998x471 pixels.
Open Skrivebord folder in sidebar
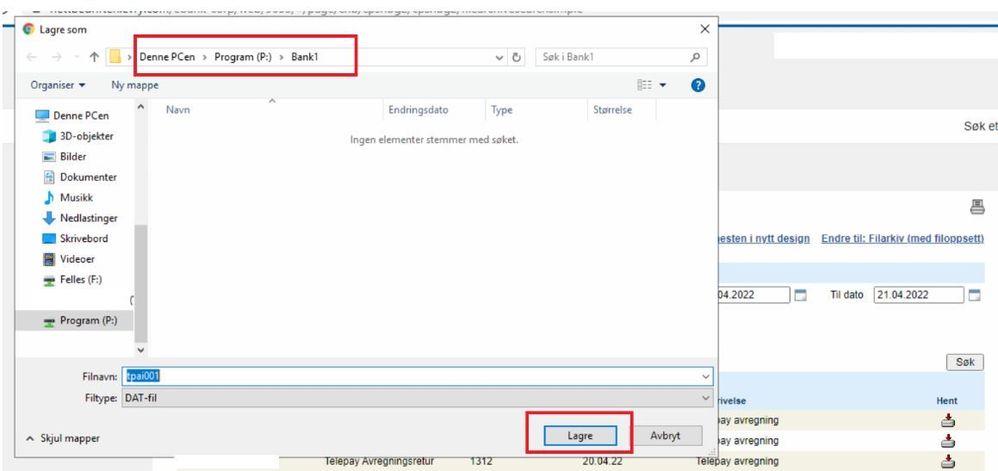[x=75, y=238]
